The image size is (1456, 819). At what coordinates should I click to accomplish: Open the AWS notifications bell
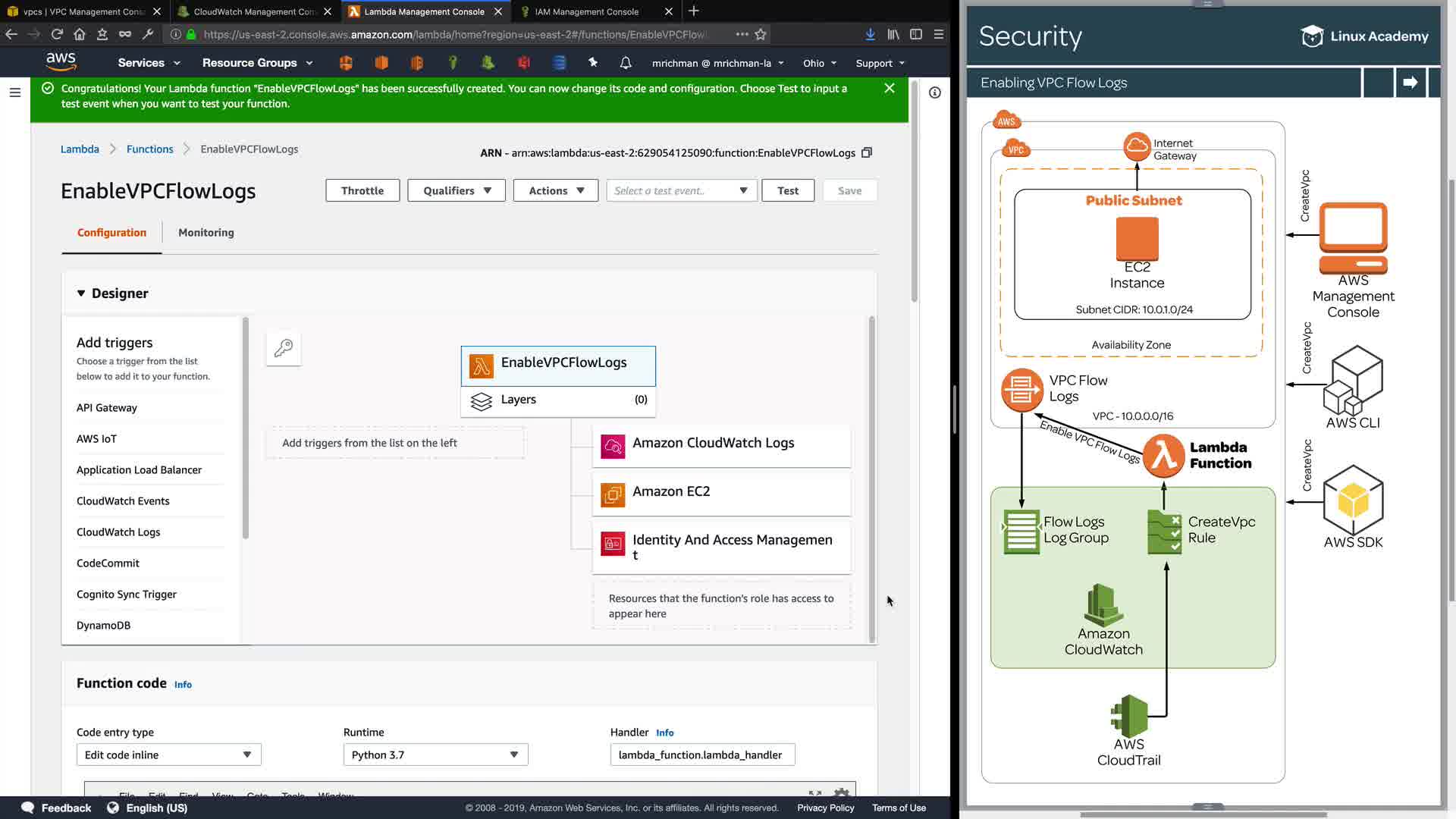(626, 63)
